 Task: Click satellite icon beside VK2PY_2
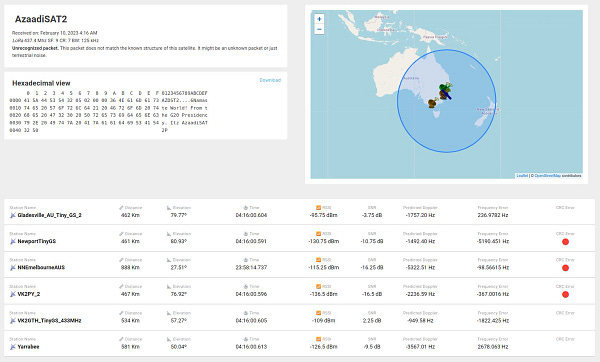[13, 294]
